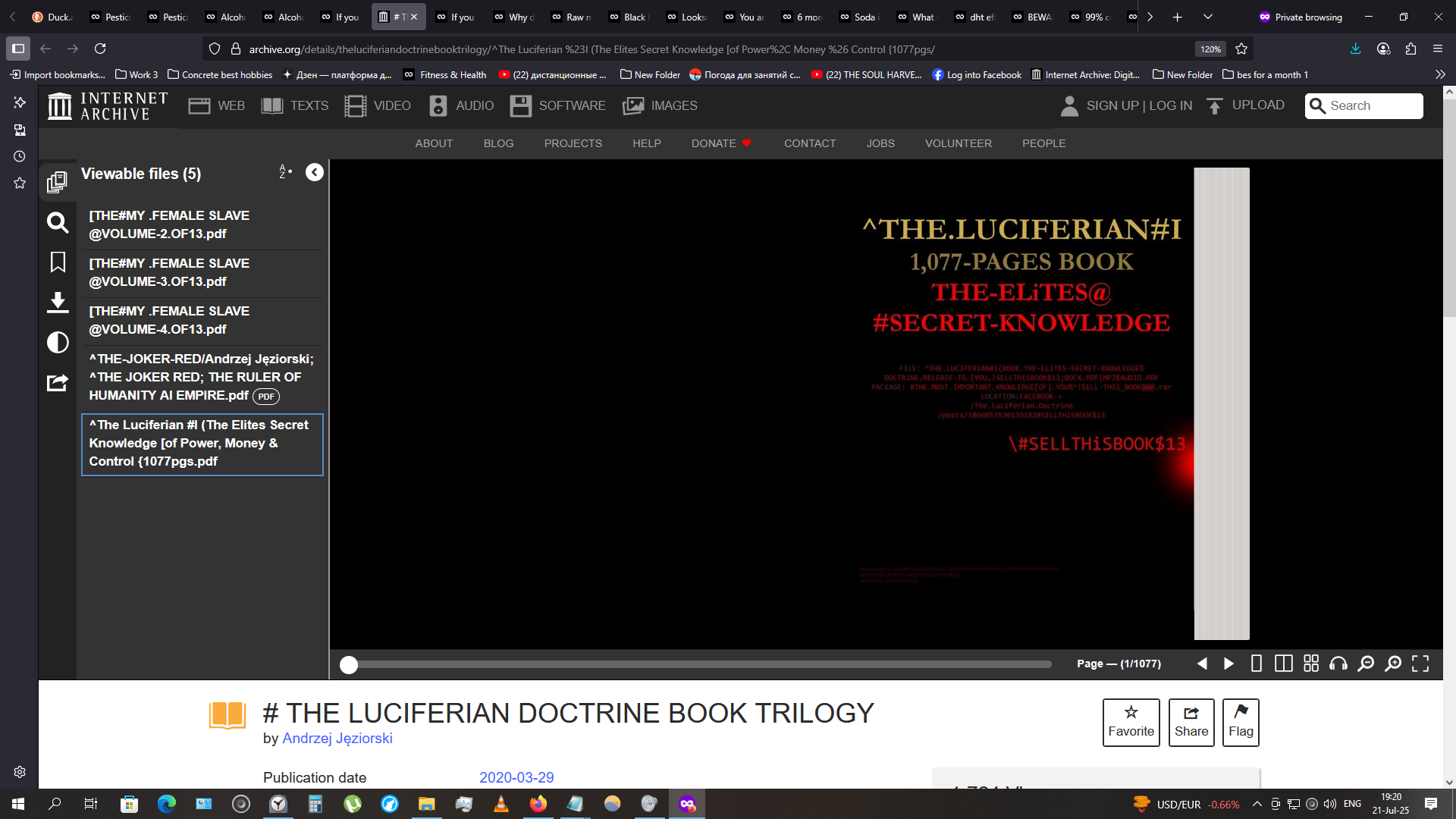
Task: Open the WEB media section
Action: tap(217, 106)
